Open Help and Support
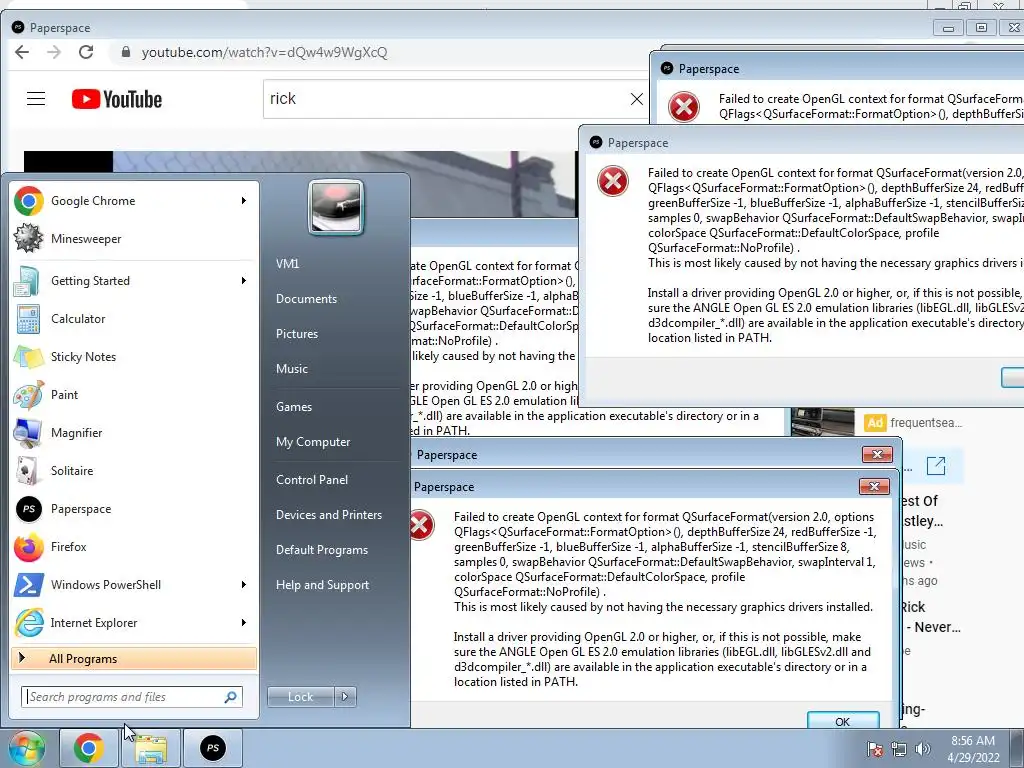The height and width of the screenshot is (768, 1024). [322, 585]
